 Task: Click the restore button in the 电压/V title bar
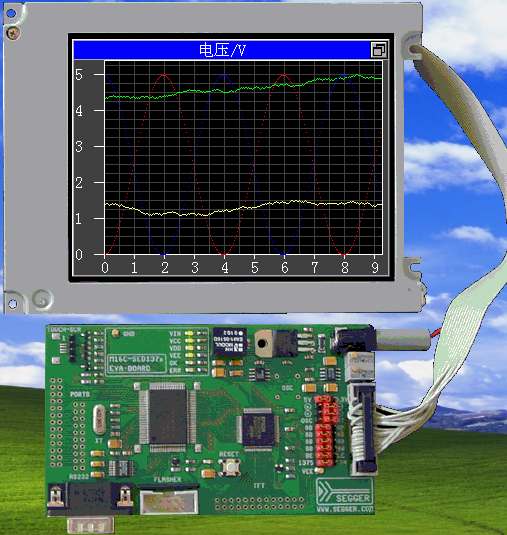coord(379,50)
